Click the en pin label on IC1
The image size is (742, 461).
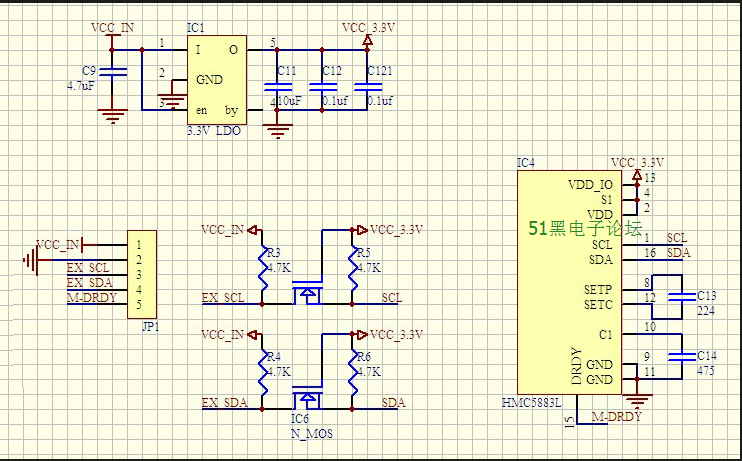coord(202,110)
